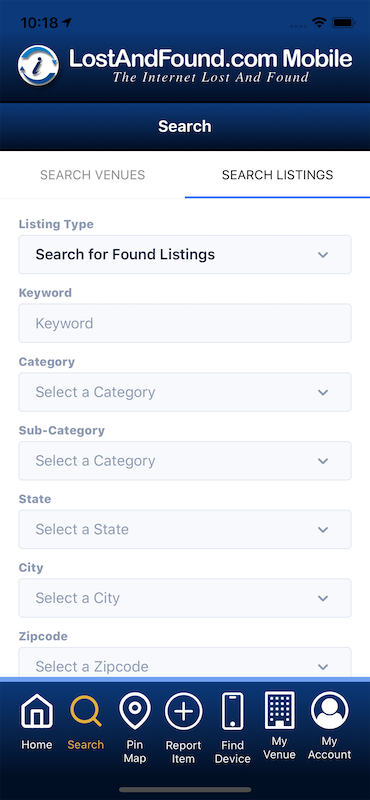Tap the Search magnifier icon

(x=86, y=711)
